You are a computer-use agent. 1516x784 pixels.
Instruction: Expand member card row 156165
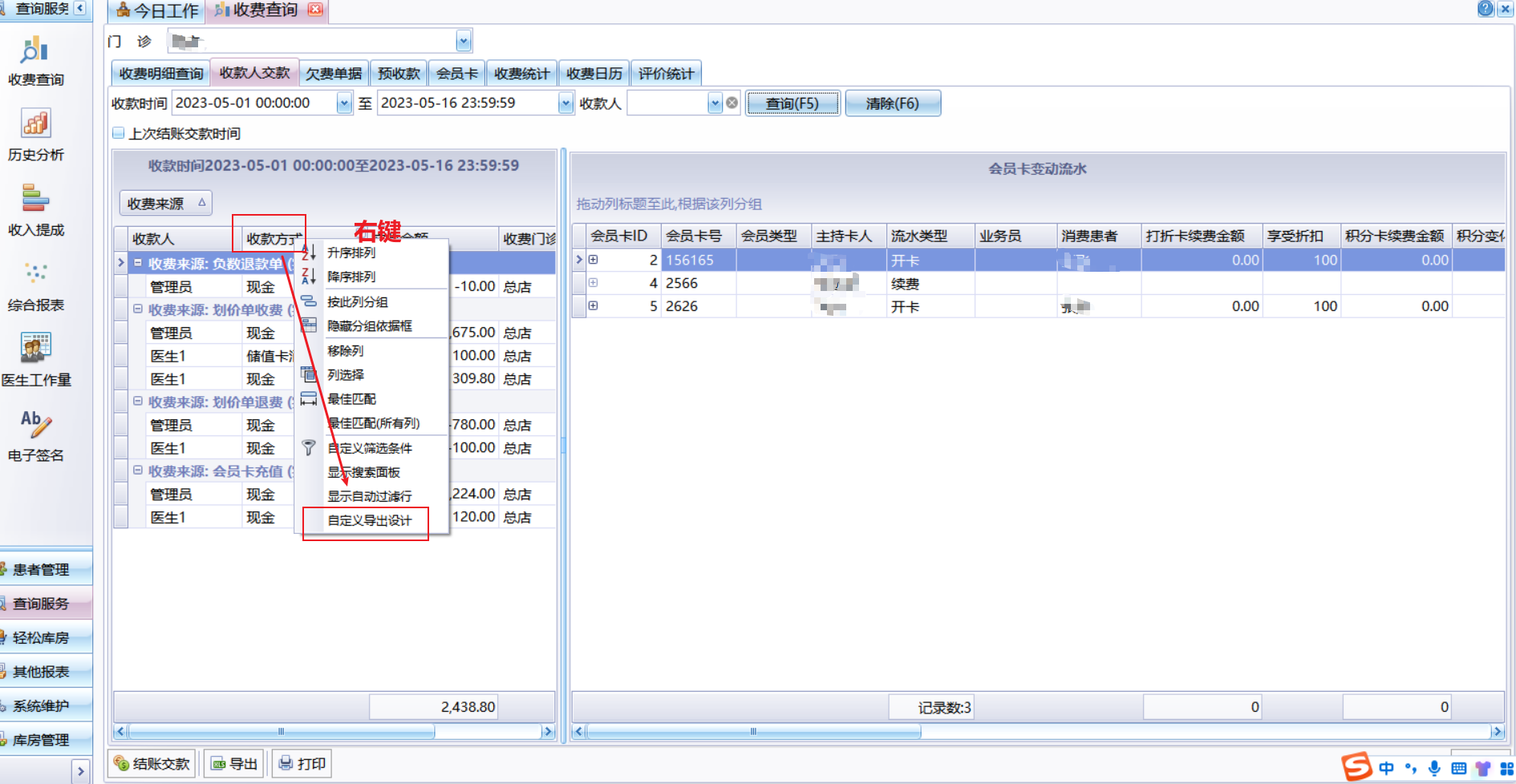[594, 260]
